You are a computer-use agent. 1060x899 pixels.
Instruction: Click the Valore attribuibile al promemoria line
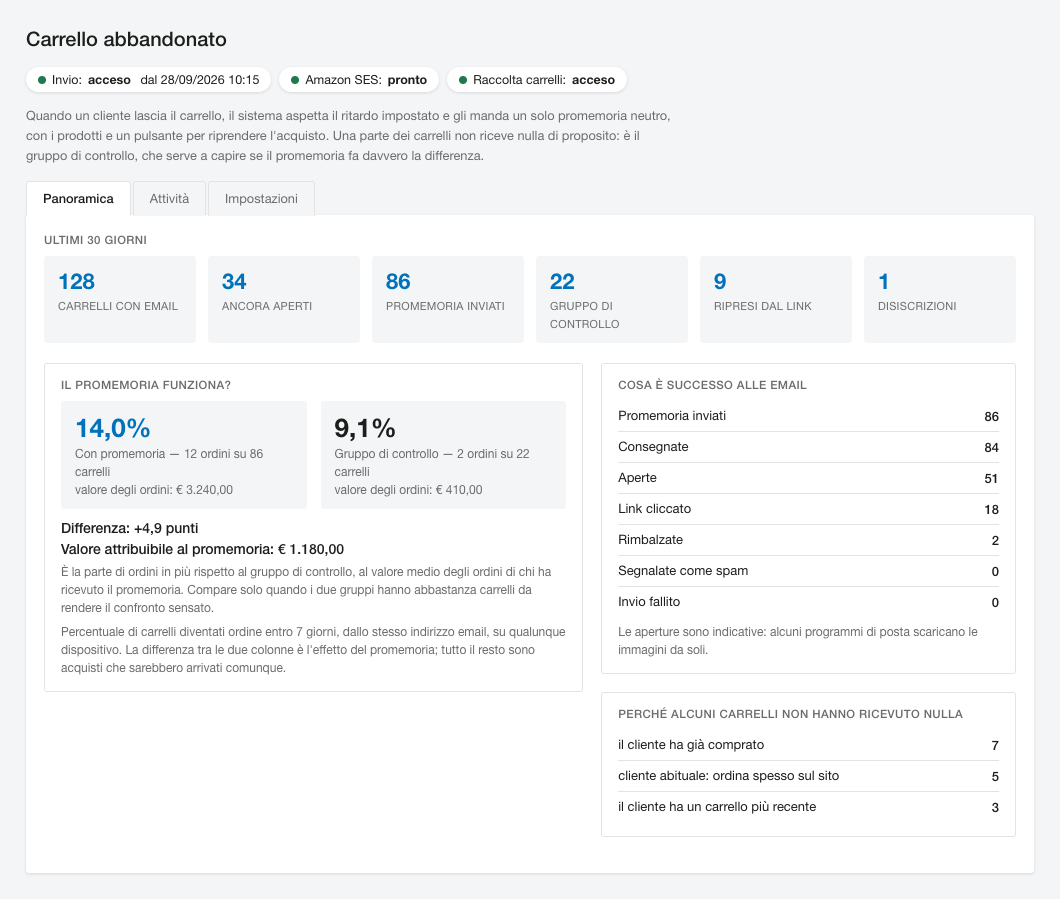(x=202, y=549)
